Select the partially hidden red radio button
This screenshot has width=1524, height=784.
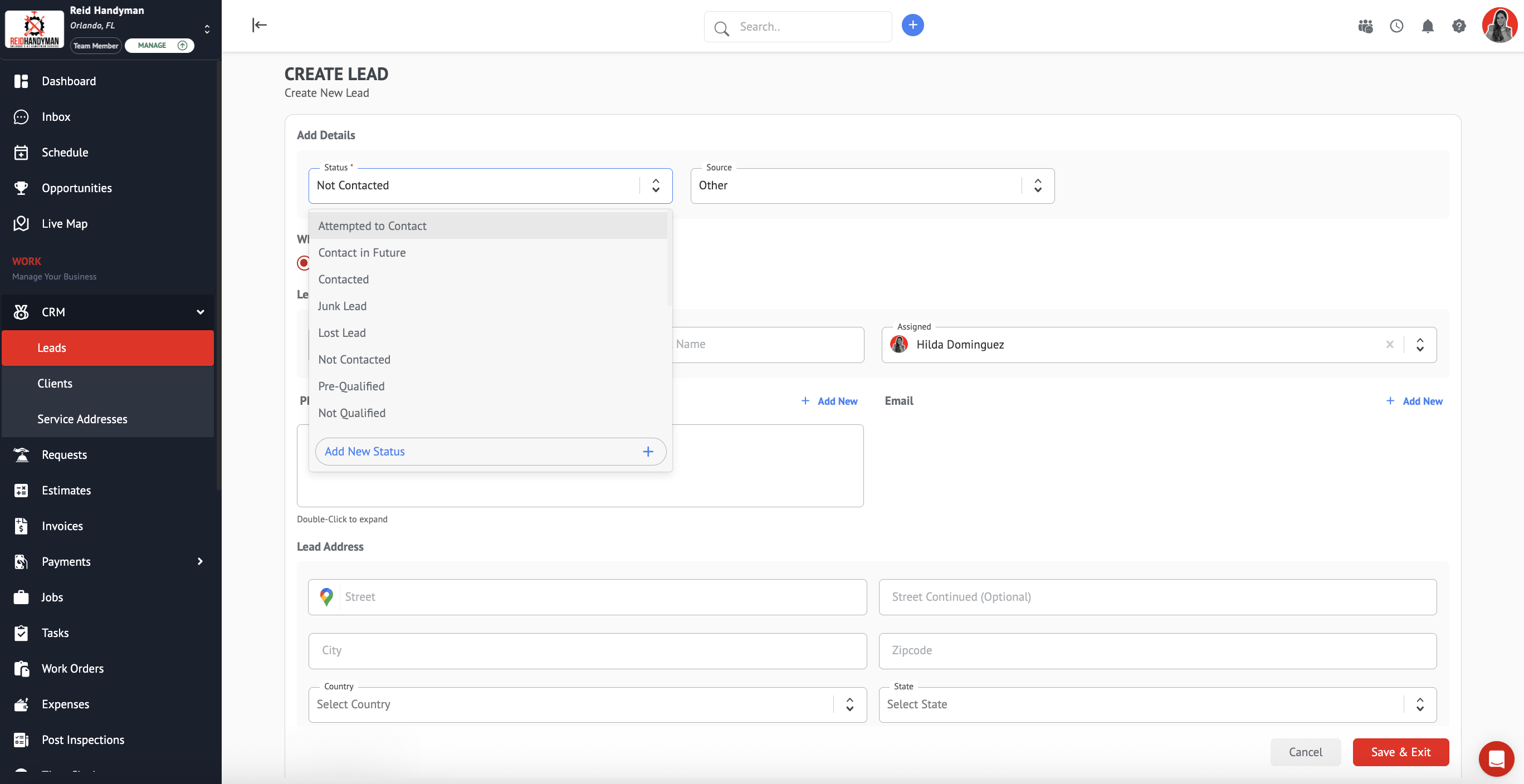click(x=304, y=262)
